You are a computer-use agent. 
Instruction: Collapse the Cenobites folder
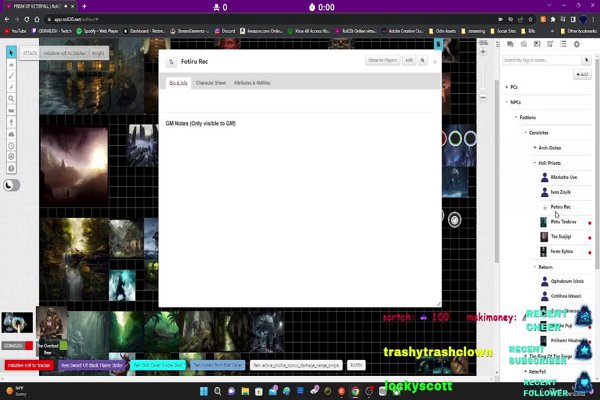(x=525, y=133)
